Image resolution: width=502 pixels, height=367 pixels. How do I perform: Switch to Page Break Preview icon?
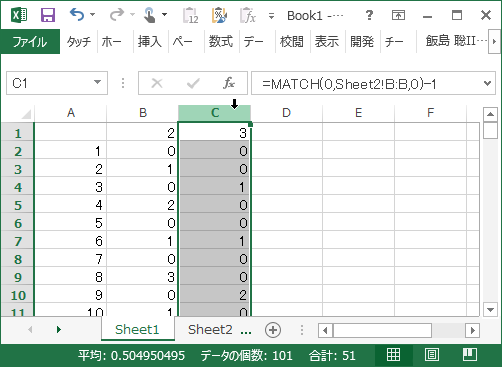(x=470, y=355)
